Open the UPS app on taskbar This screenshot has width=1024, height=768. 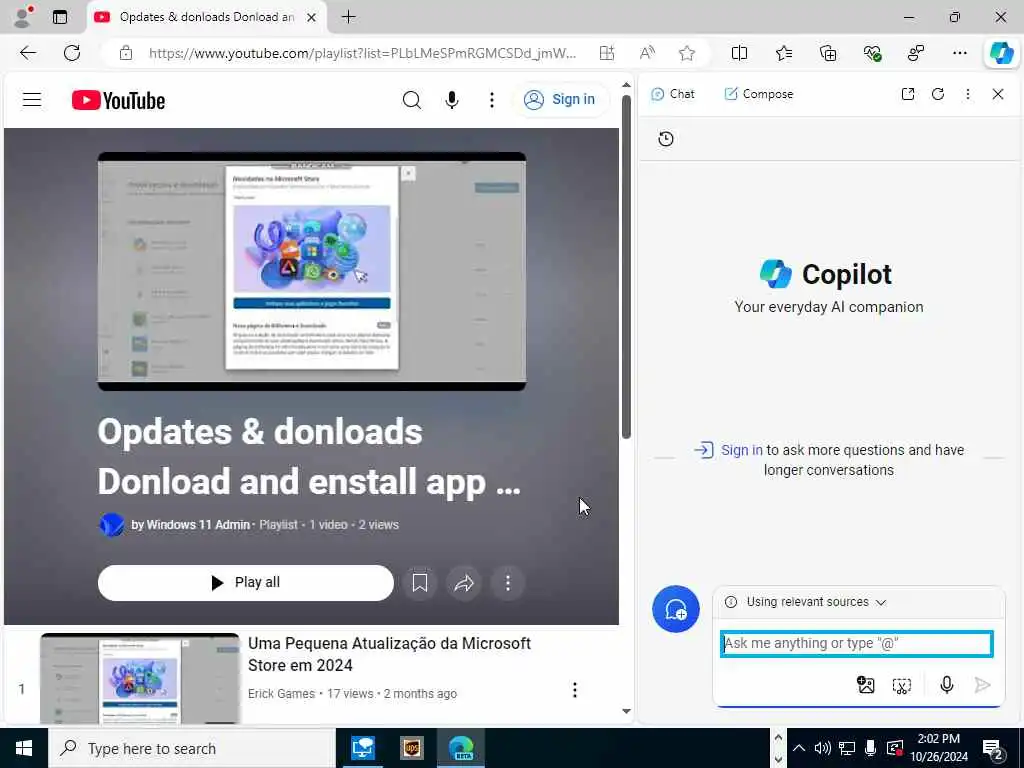click(x=412, y=748)
